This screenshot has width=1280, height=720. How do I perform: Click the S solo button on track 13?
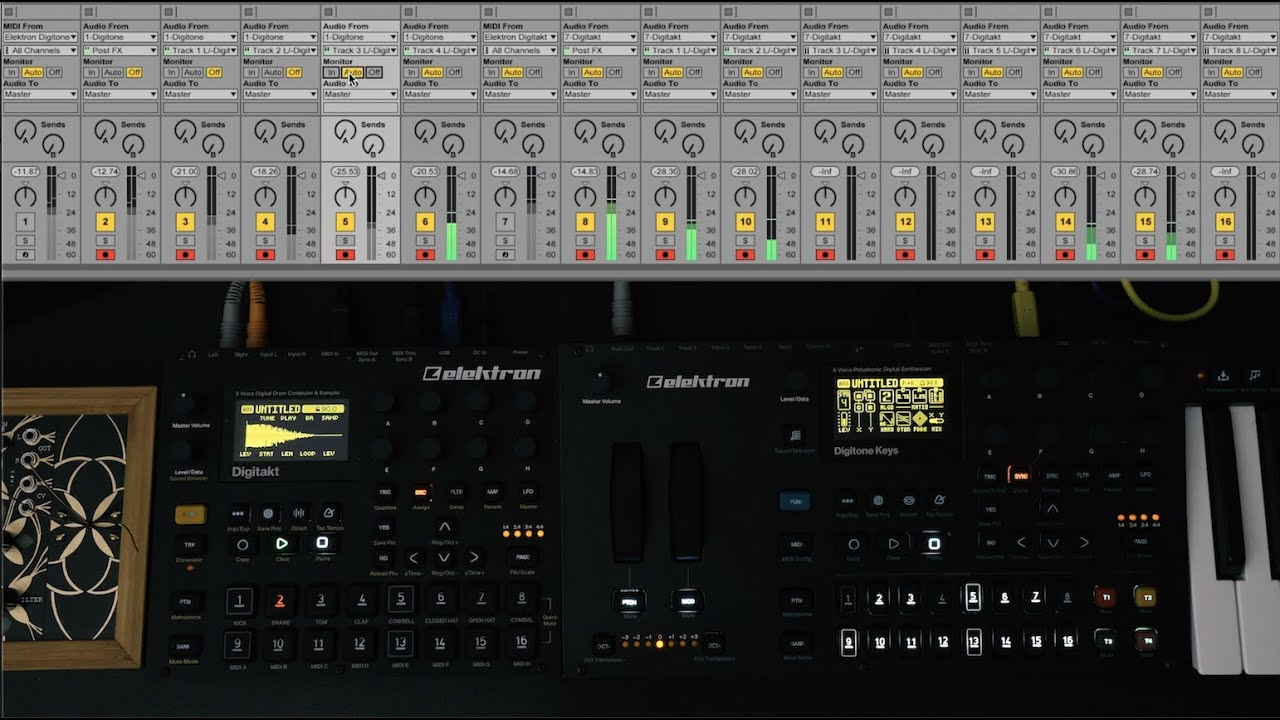985,240
